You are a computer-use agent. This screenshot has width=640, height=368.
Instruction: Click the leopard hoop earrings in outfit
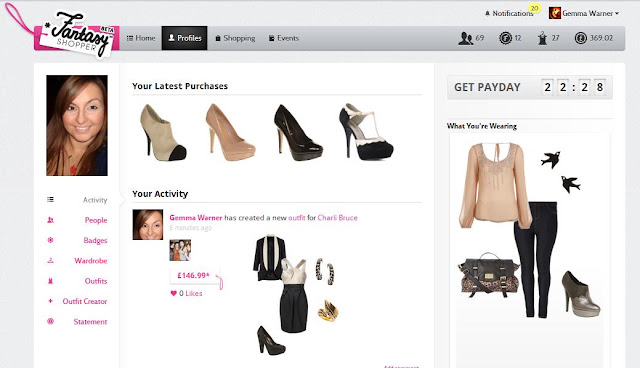click(x=325, y=271)
